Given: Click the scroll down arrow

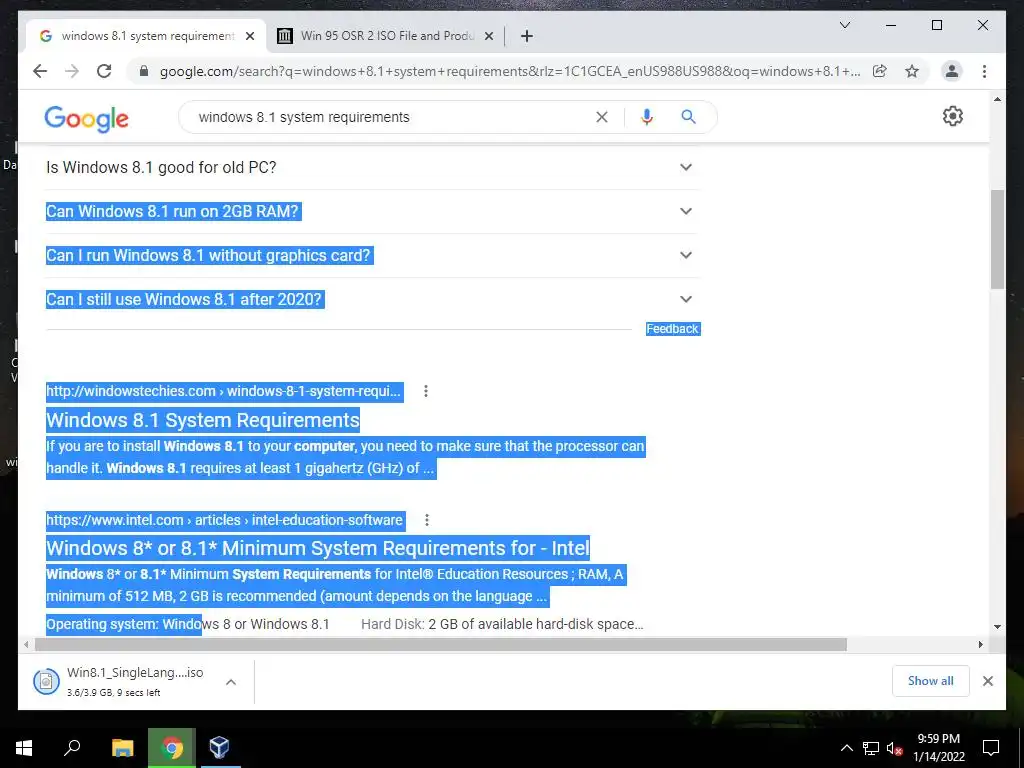Looking at the screenshot, I should [x=997, y=626].
